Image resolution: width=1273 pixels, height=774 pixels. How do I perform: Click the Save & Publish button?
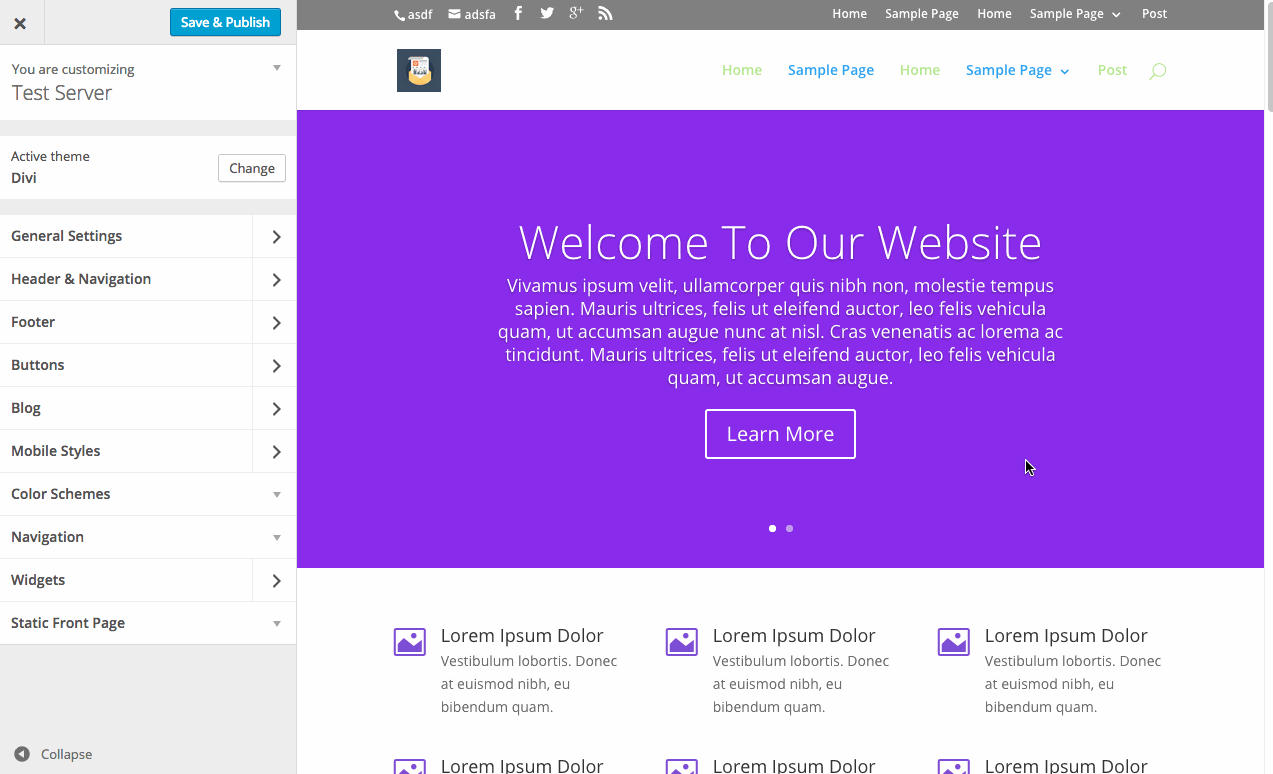click(225, 21)
